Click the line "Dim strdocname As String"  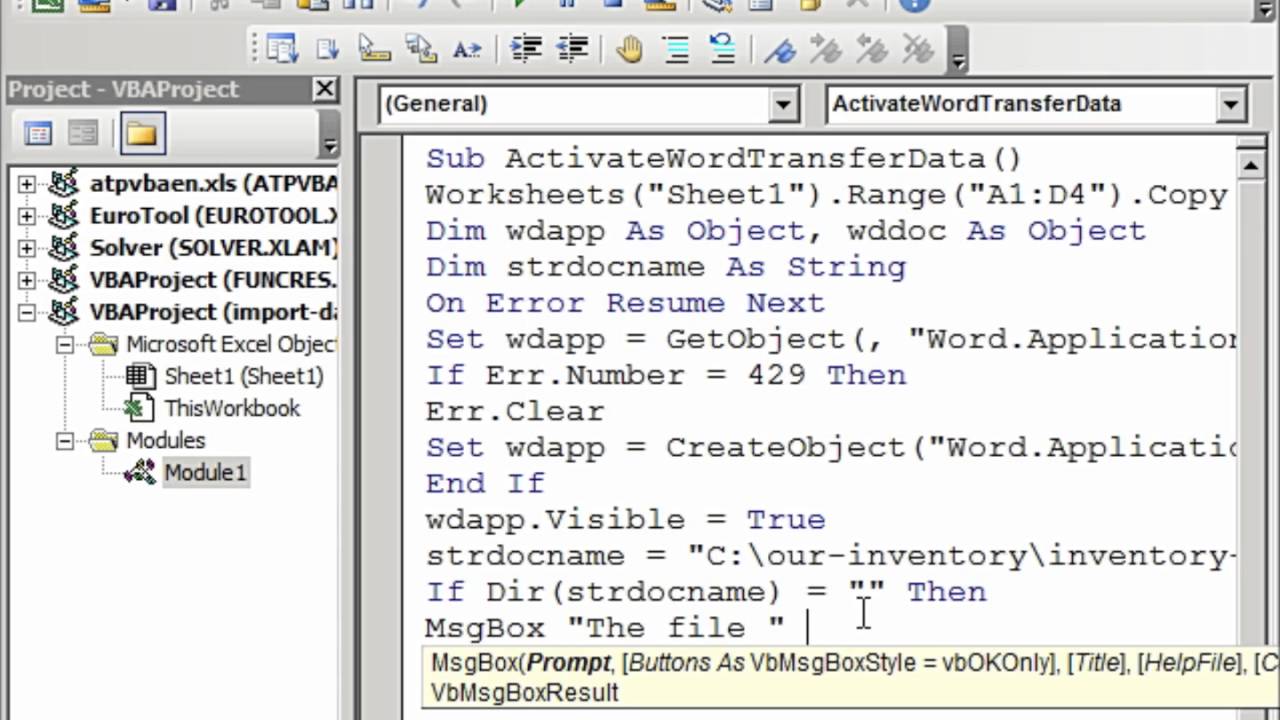(665, 266)
